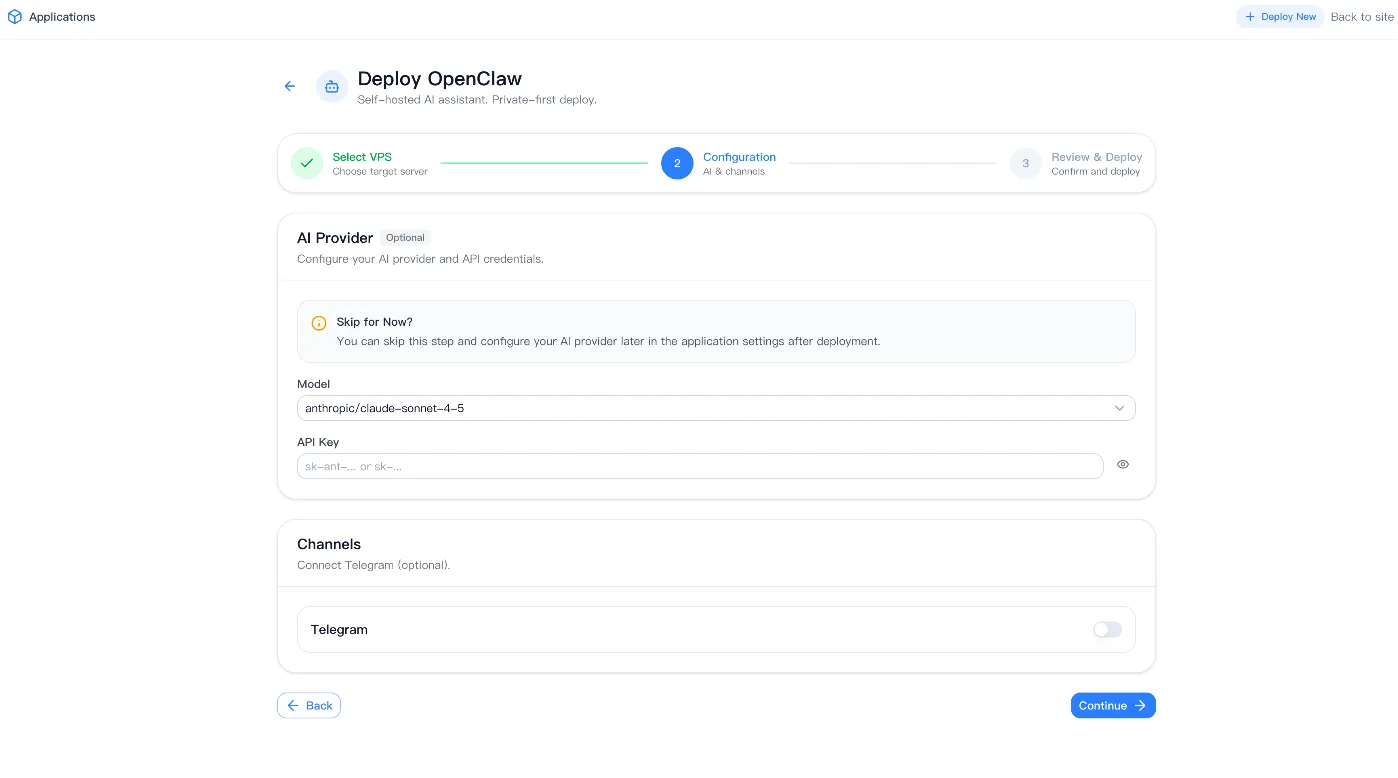This screenshot has height=778, width=1398.
Task: Reveal the API key with the eye icon
Action: click(1122, 464)
